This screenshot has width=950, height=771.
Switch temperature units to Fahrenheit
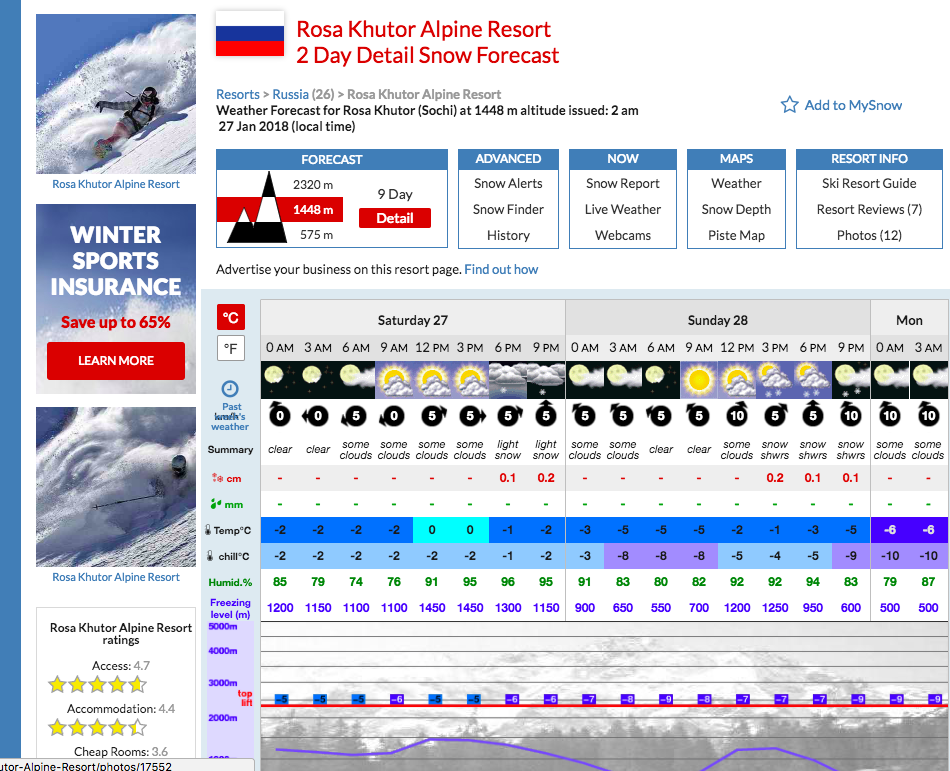click(231, 348)
